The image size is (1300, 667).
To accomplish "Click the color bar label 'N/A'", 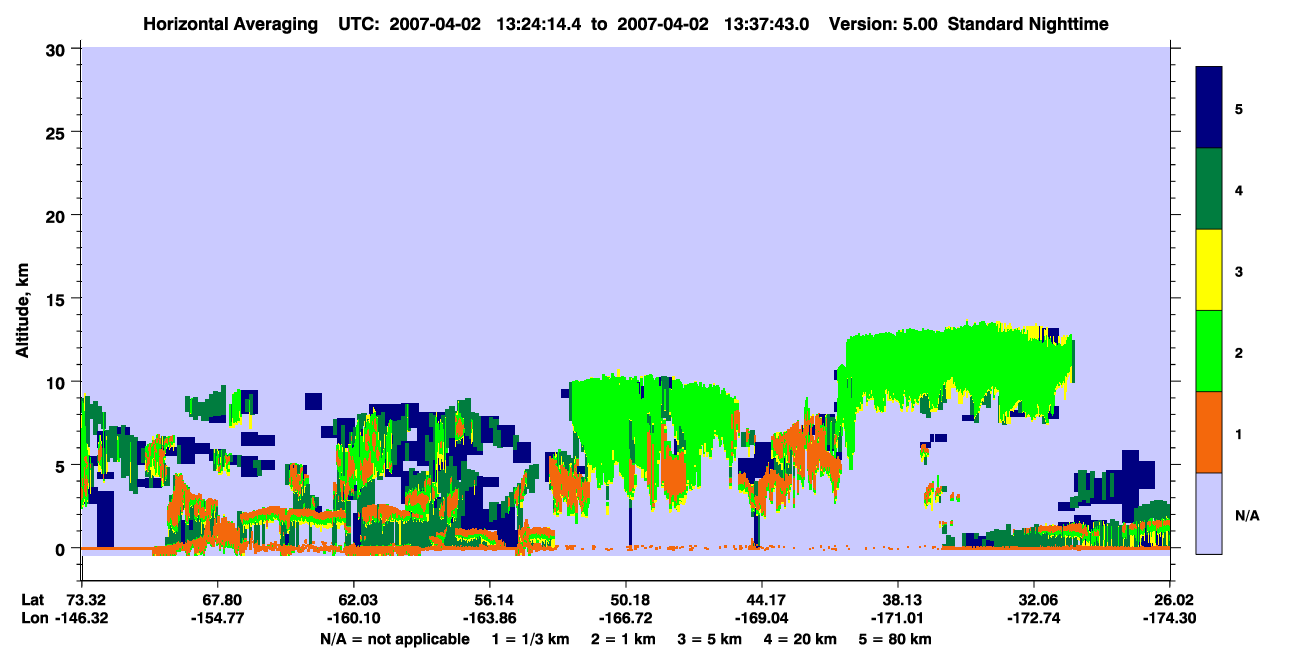I will (1246, 515).
